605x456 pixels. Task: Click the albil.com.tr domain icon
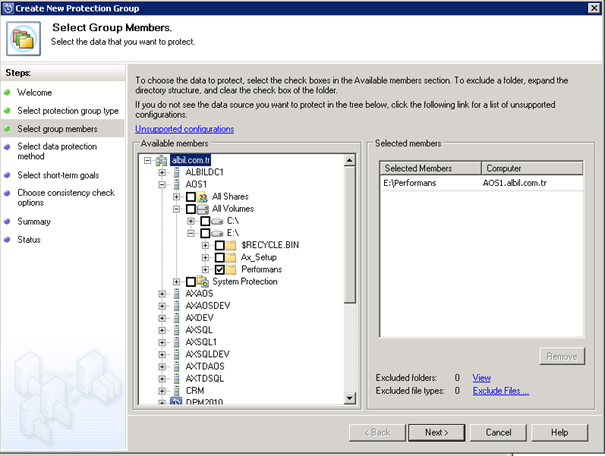(161, 160)
